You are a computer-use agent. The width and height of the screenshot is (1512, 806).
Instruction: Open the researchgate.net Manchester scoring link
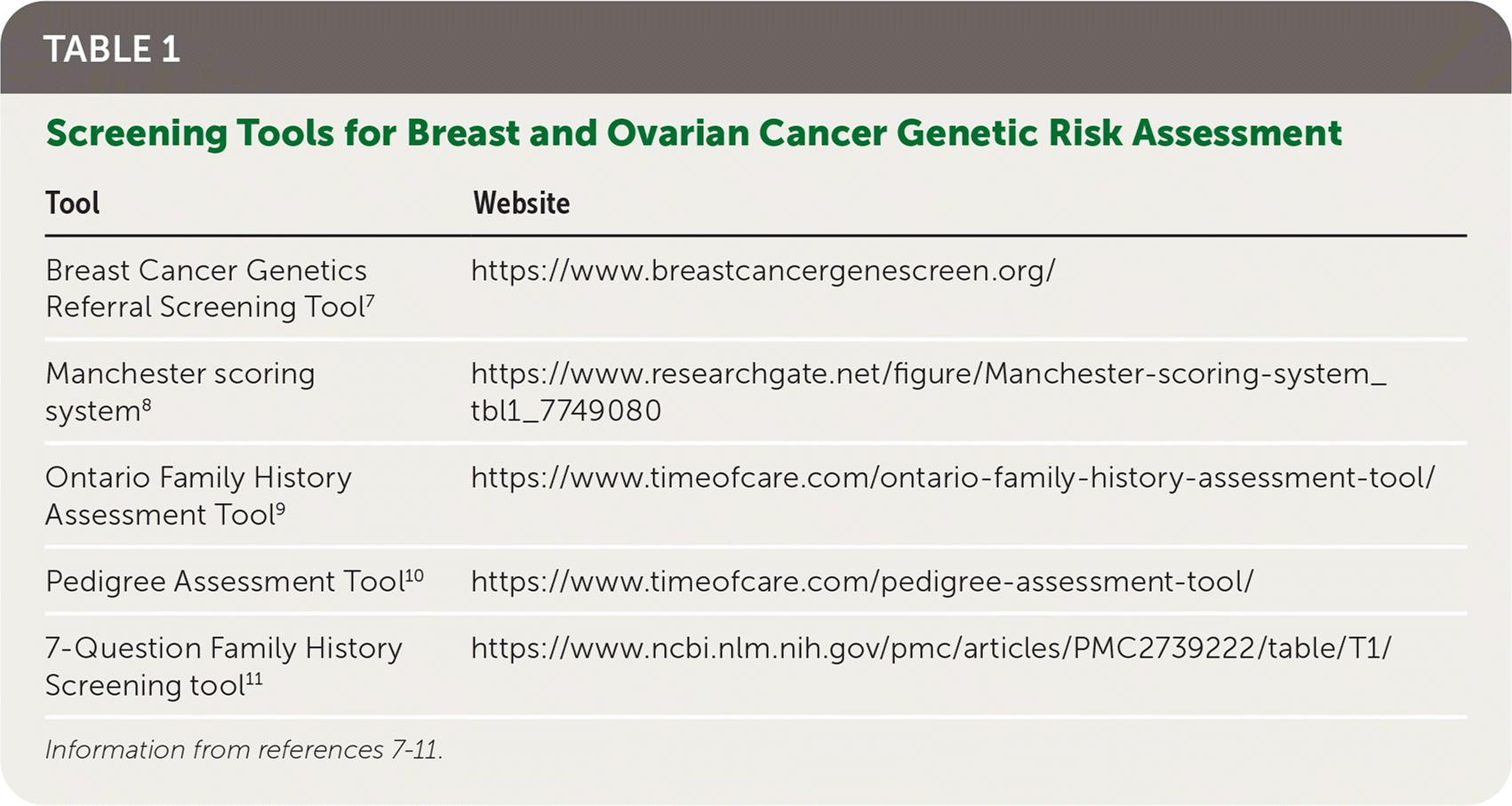[x=928, y=392]
